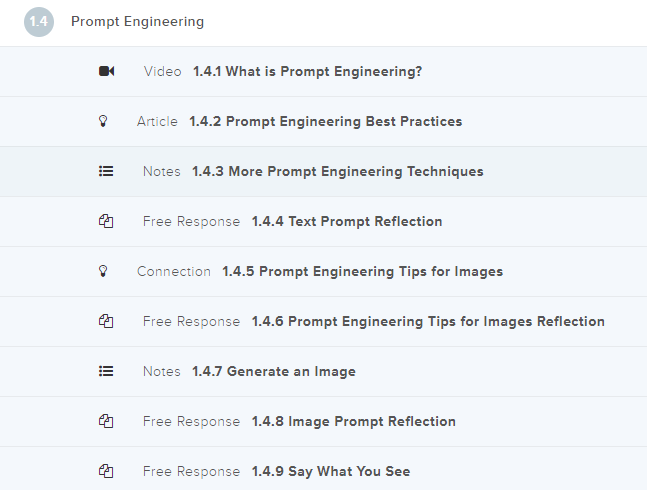Viewport: 647px width, 490px height.
Task: Click the free response icon for 1.4.6
Action: [x=106, y=321]
